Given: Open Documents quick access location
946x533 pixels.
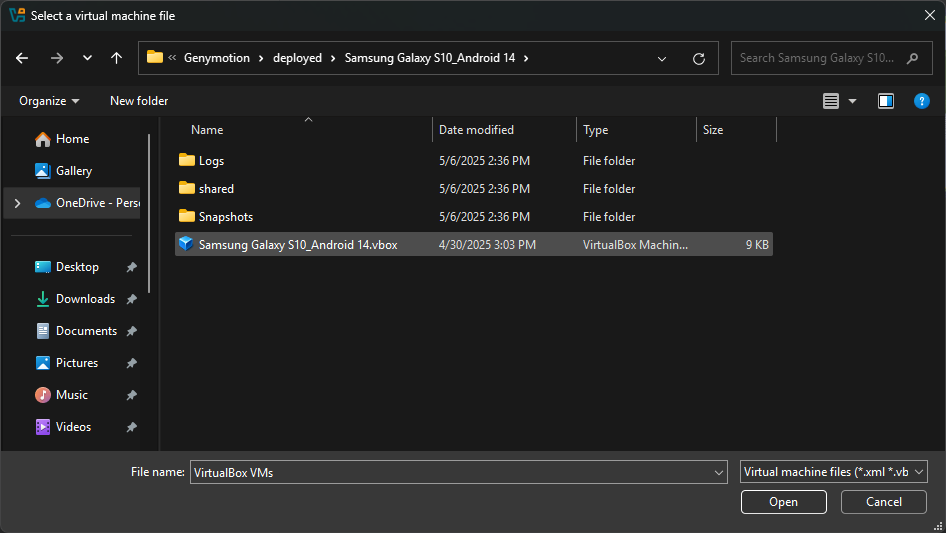Looking at the screenshot, I should pos(86,331).
